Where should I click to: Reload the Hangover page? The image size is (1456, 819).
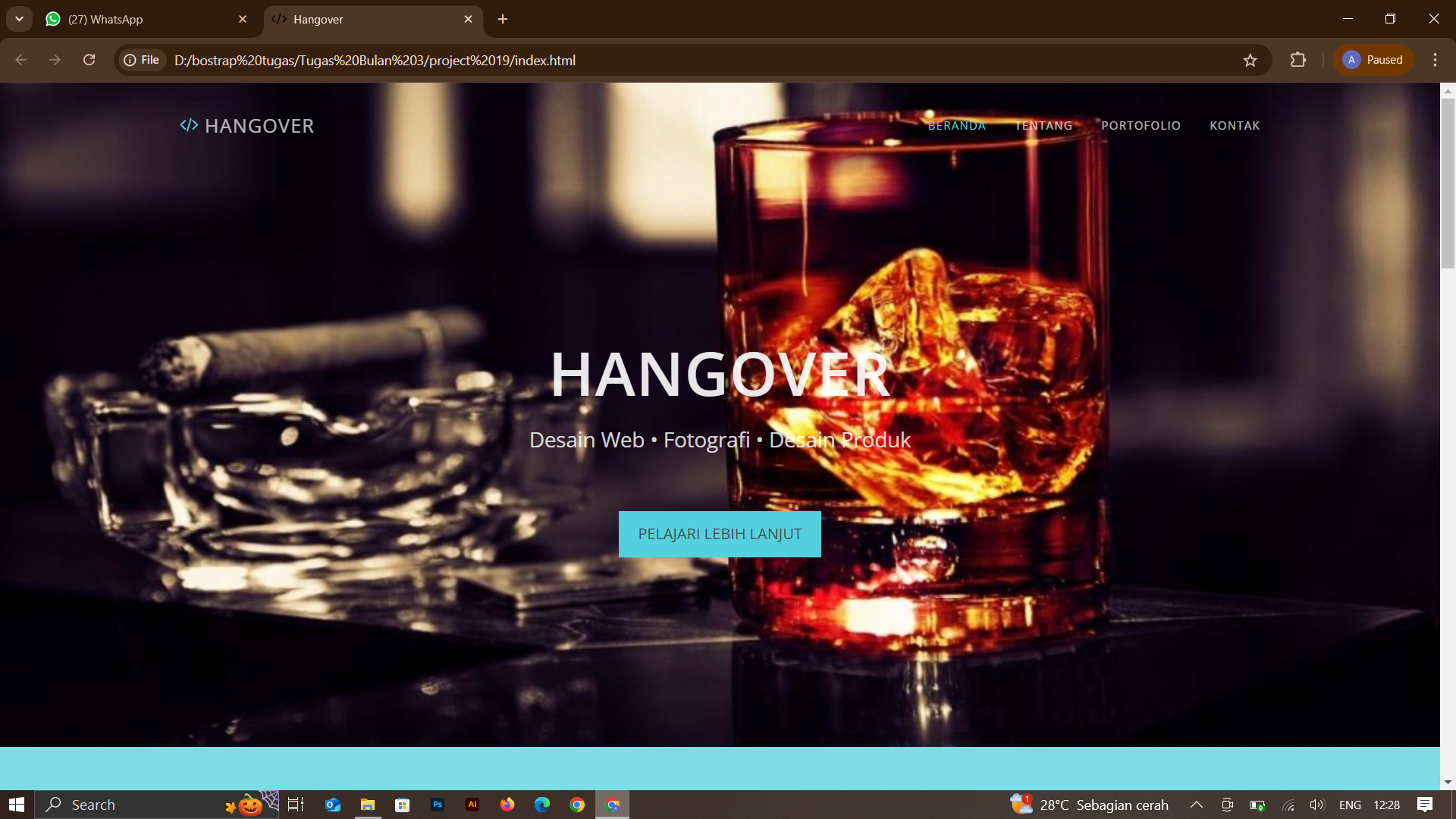(x=89, y=60)
